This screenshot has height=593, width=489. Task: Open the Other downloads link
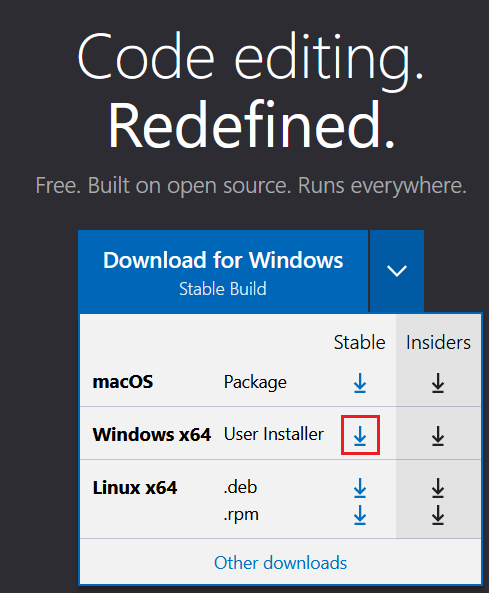(x=280, y=563)
